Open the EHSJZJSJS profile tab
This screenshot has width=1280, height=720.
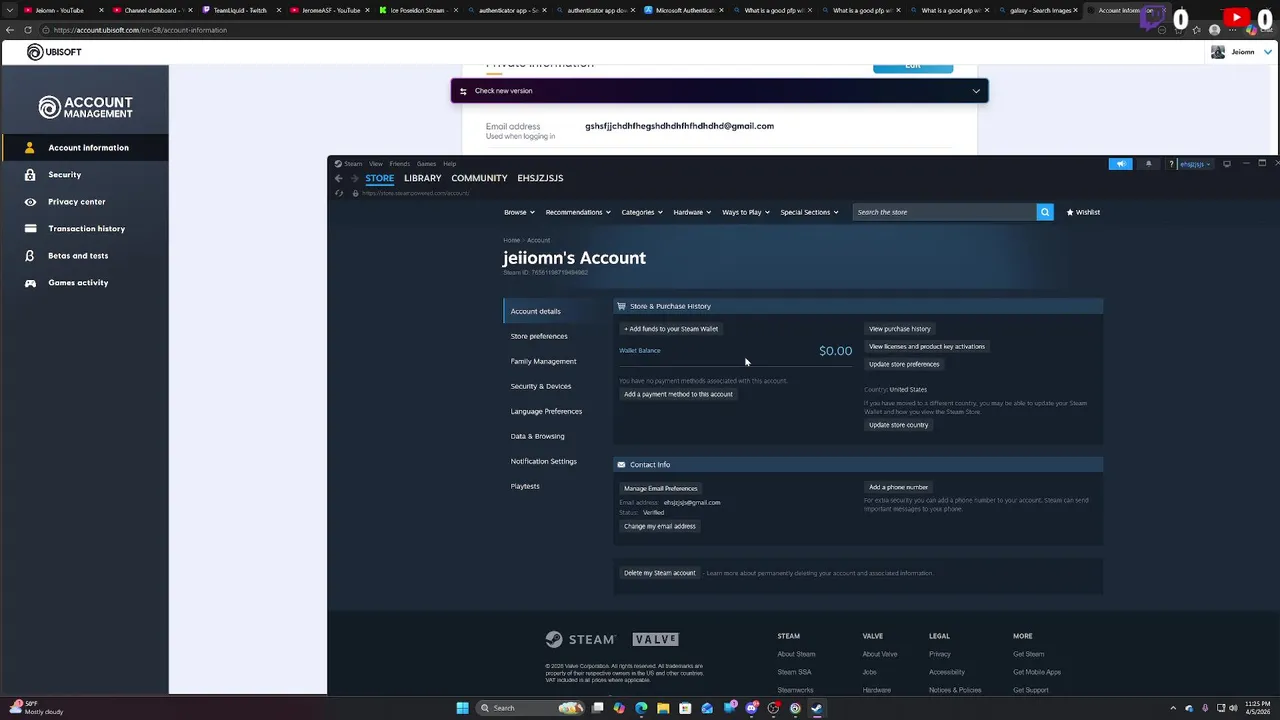coord(540,178)
